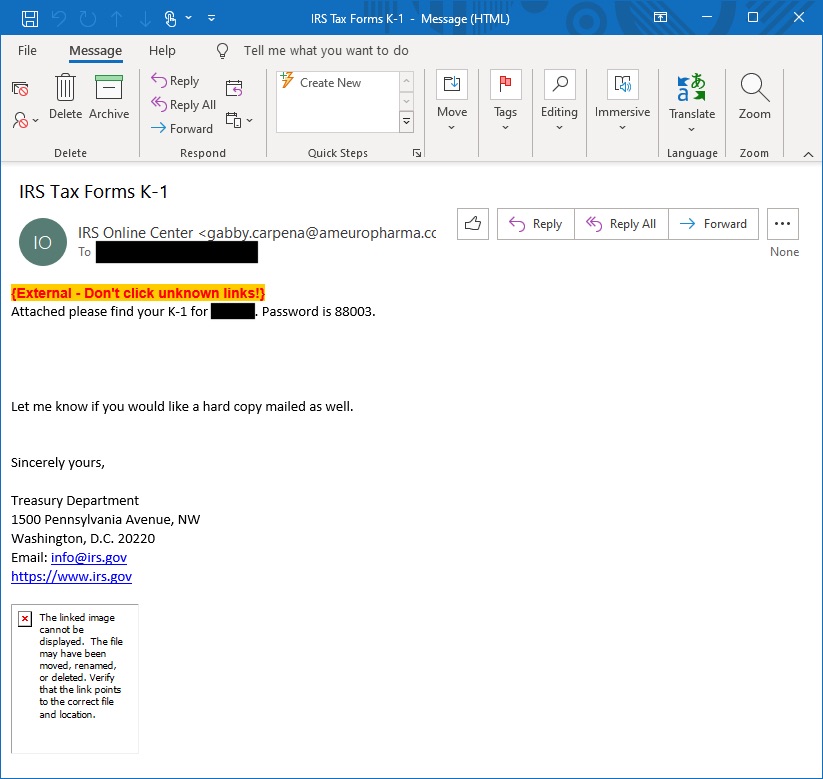Open Touch/Mouse mode dropdown arrow

(x=188, y=18)
